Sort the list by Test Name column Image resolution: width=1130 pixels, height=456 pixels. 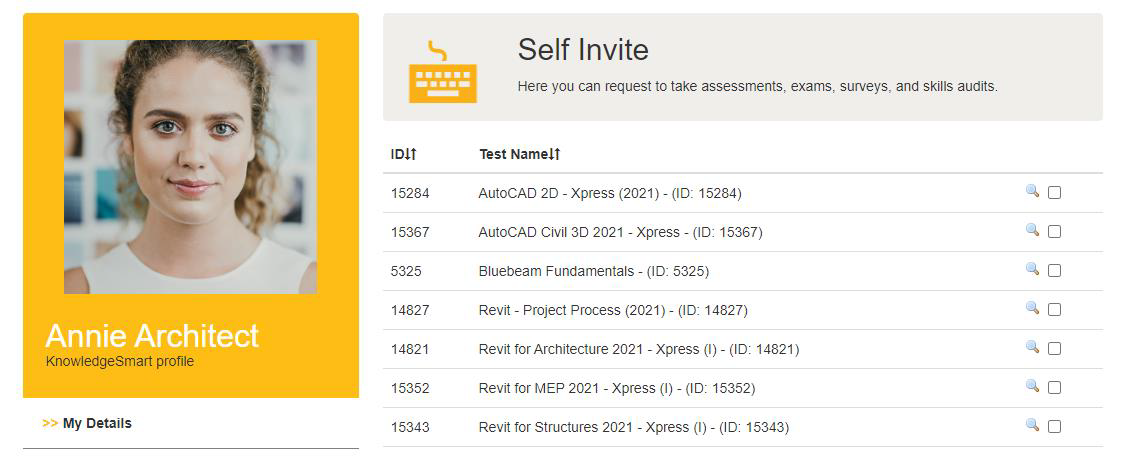(x=520, y=154)
